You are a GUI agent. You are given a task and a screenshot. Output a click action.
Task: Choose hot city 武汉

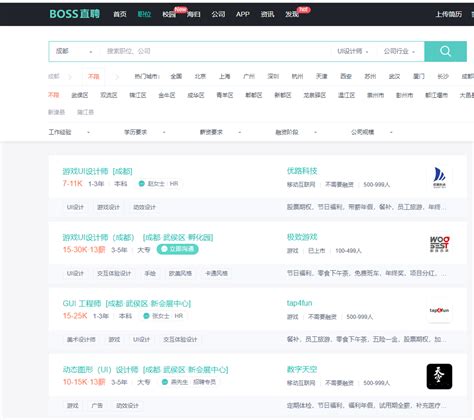394,76
